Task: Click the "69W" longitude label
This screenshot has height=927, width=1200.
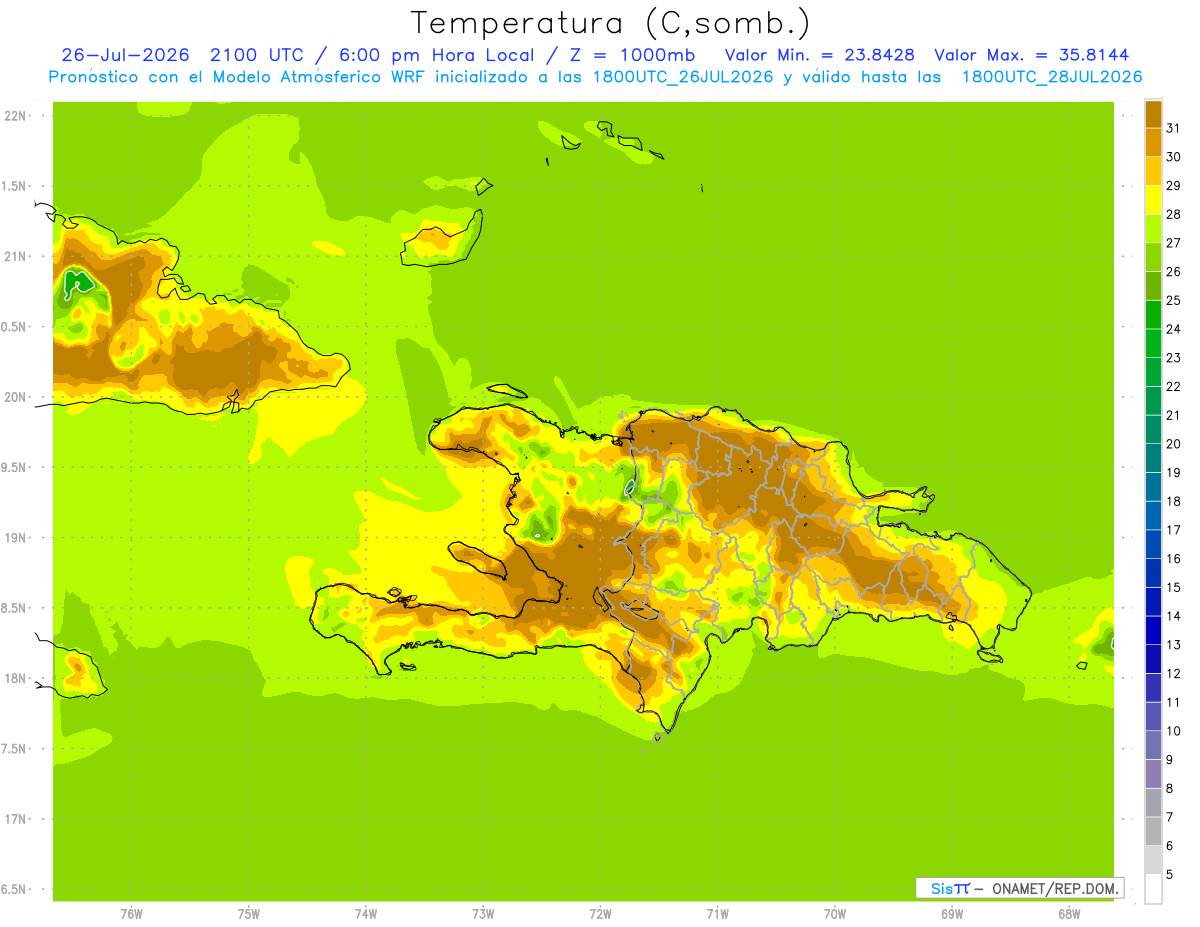Action: [x=952, y=914]
